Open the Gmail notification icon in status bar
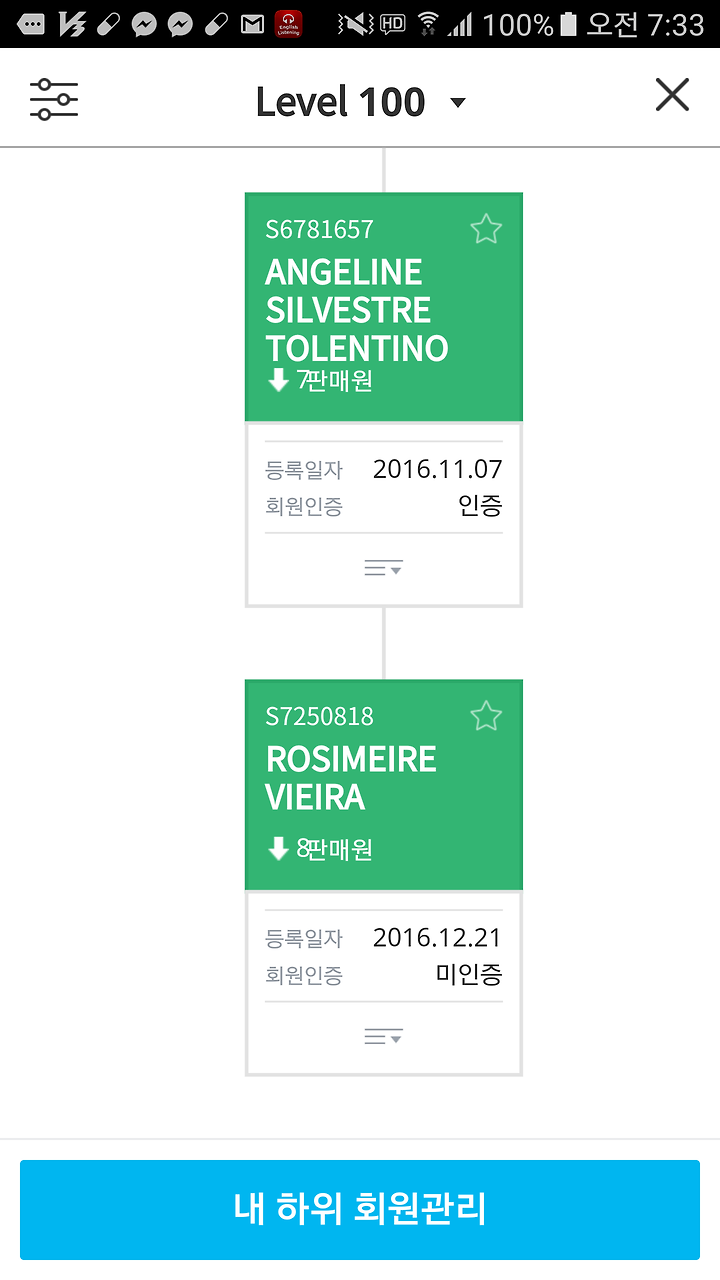720x1280 pixels. [x=253, y=24]
